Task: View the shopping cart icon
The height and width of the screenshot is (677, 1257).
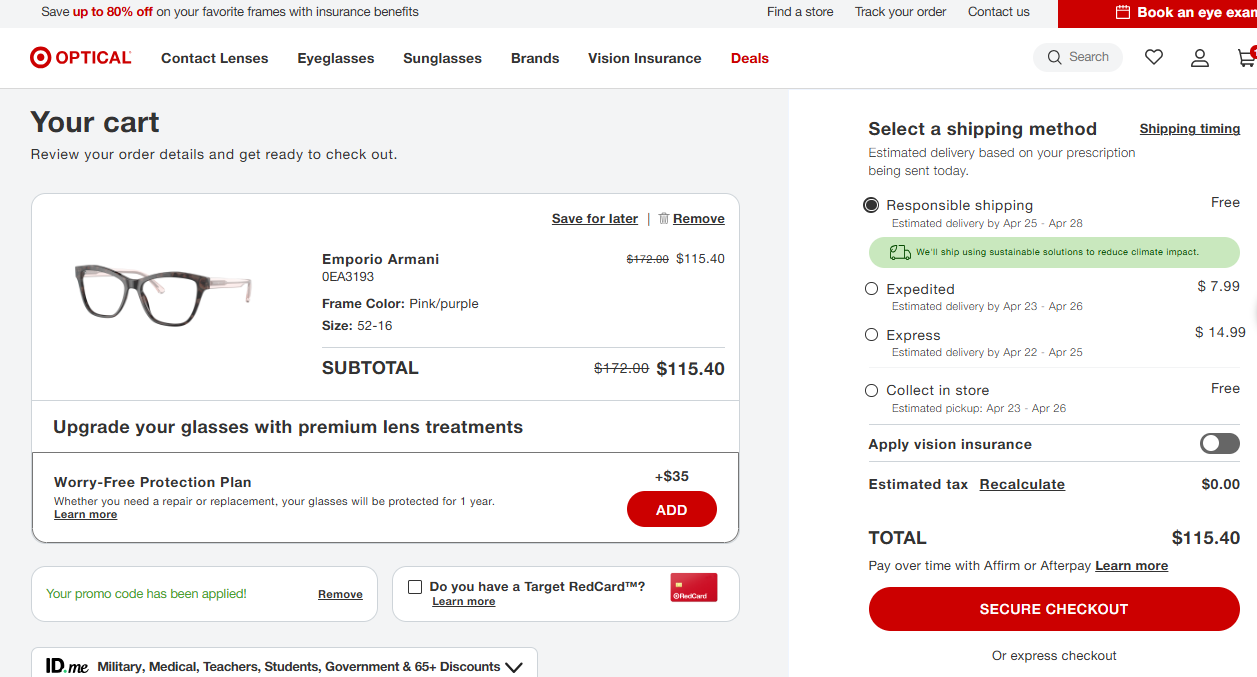Action: [x=1246, y=58]
